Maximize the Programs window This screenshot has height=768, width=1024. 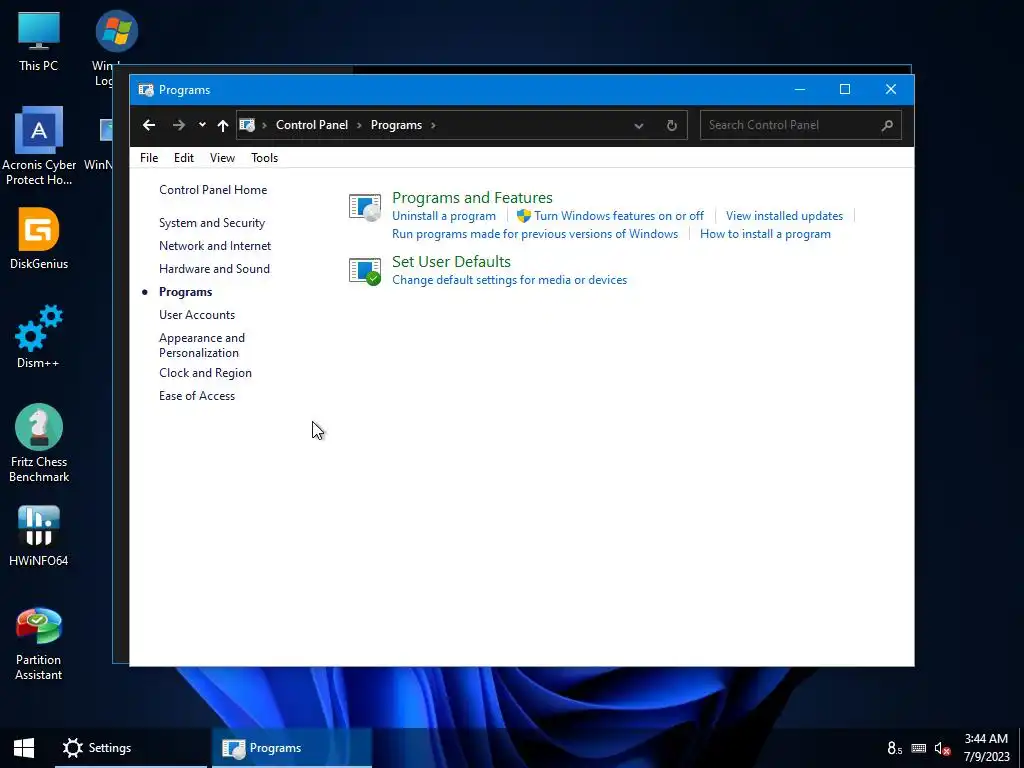click(x=844, y=89)
